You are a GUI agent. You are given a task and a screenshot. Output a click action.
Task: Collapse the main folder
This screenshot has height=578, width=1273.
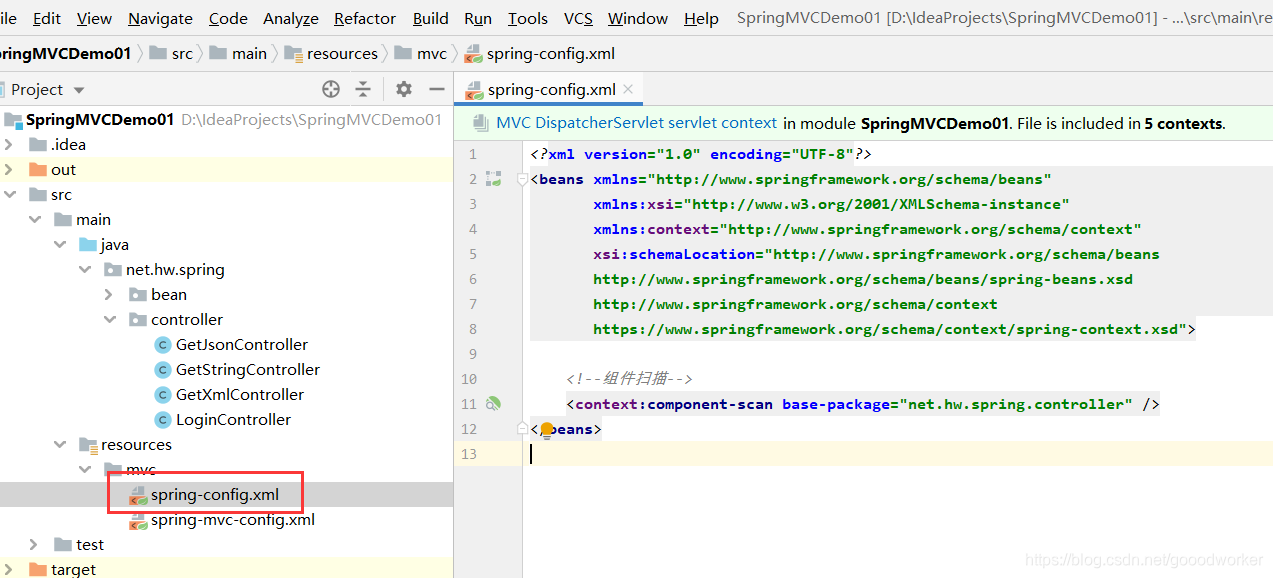(x=35, y=219)
